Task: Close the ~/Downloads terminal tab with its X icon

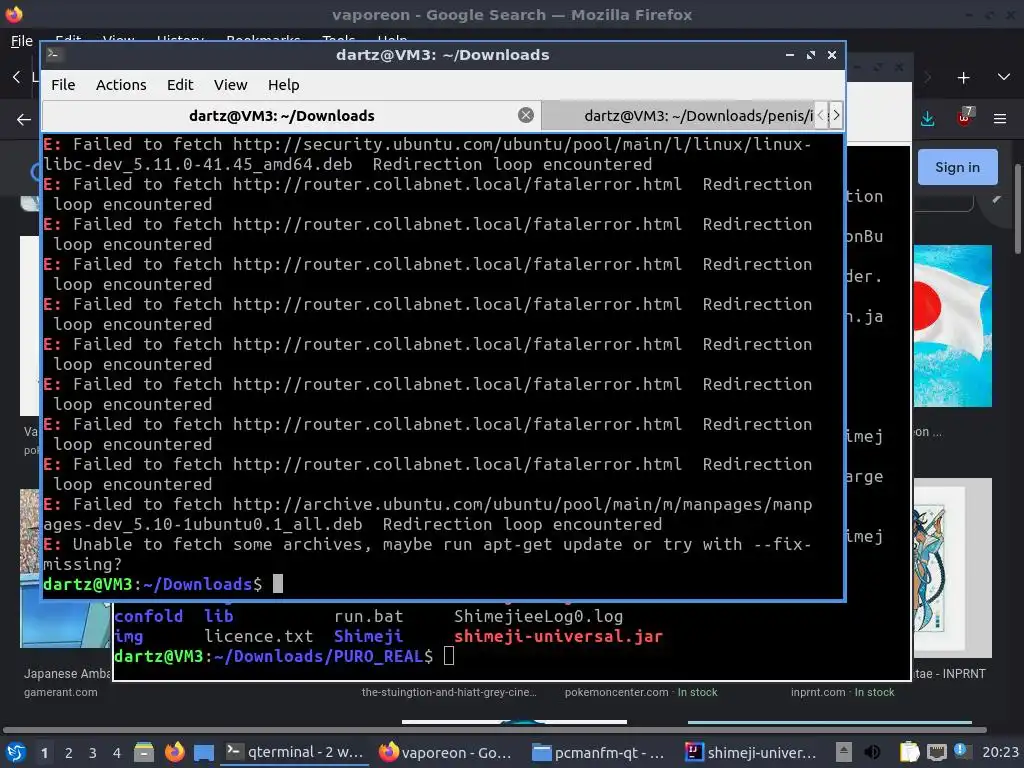Action: [x=526, y=116]
